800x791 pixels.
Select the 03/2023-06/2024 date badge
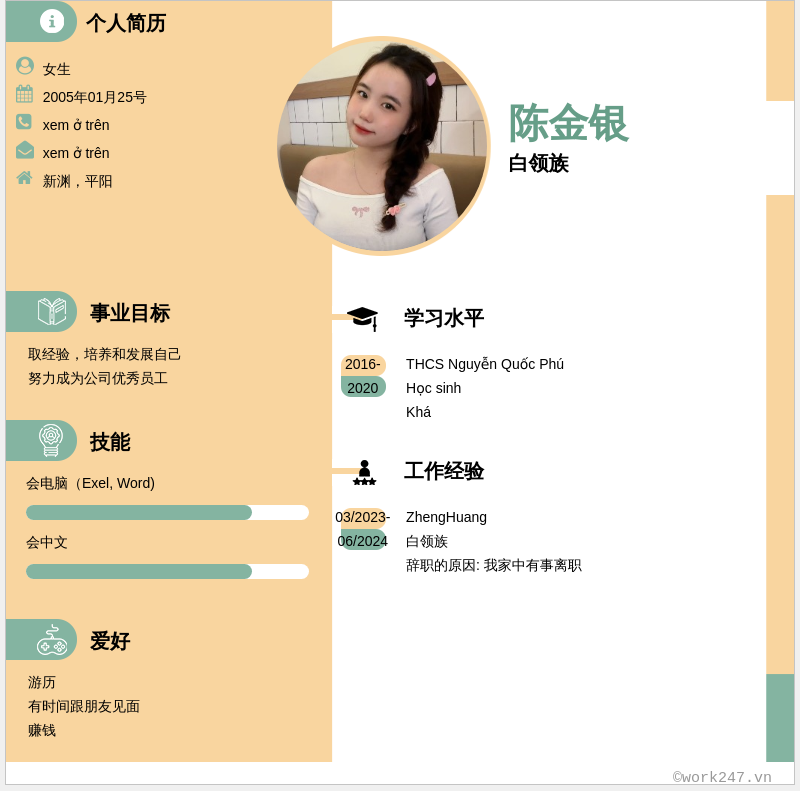363,529
